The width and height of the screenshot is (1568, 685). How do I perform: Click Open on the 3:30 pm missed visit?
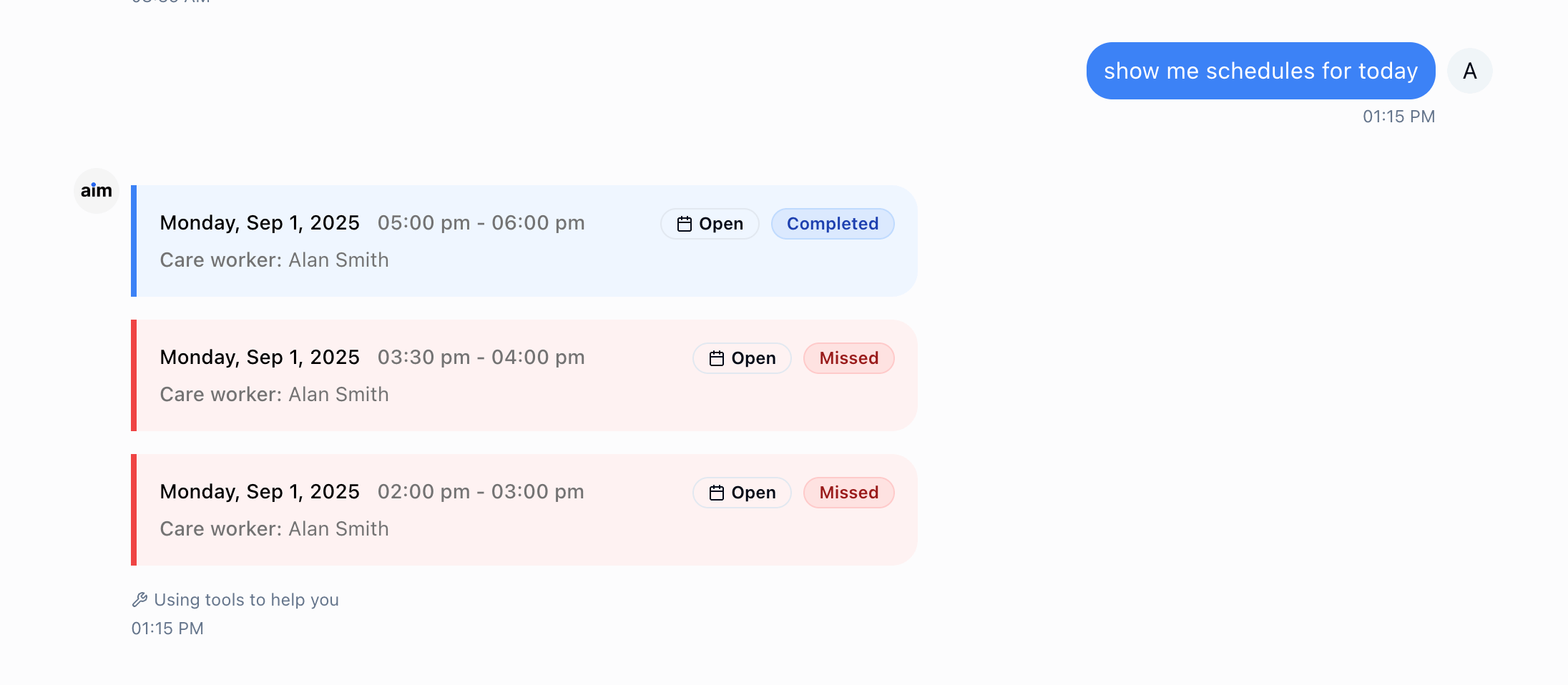(x=741, y=358)
